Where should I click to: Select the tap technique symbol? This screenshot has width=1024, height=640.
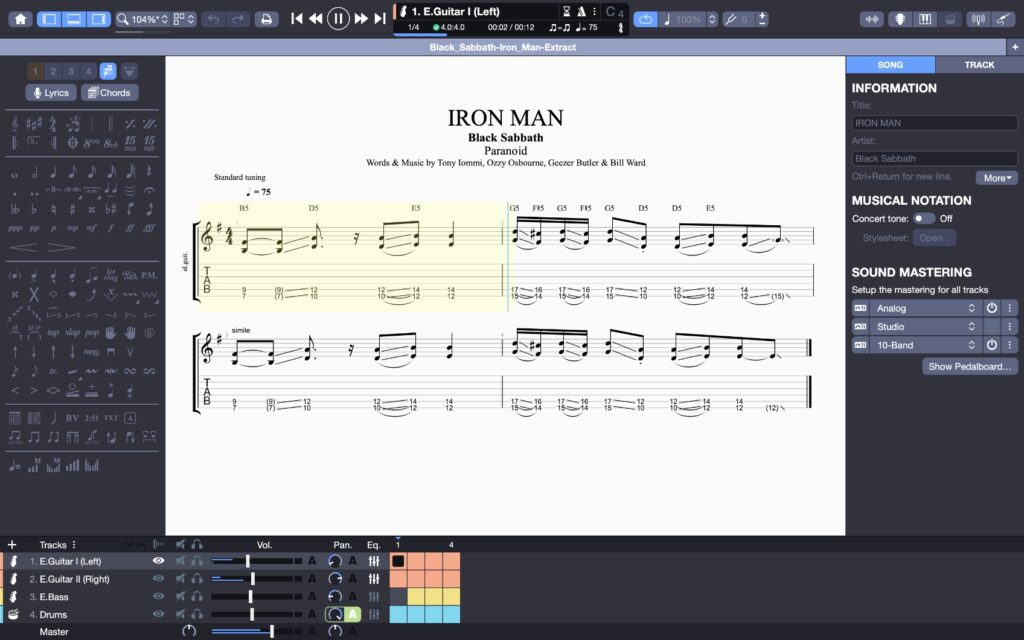pyautogui.click(x=53, y=333)
